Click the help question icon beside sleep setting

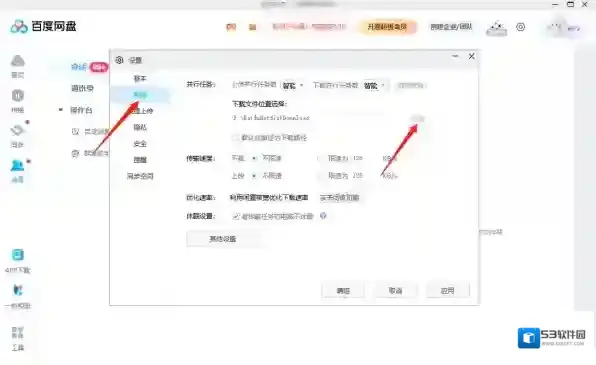[323, 216]
